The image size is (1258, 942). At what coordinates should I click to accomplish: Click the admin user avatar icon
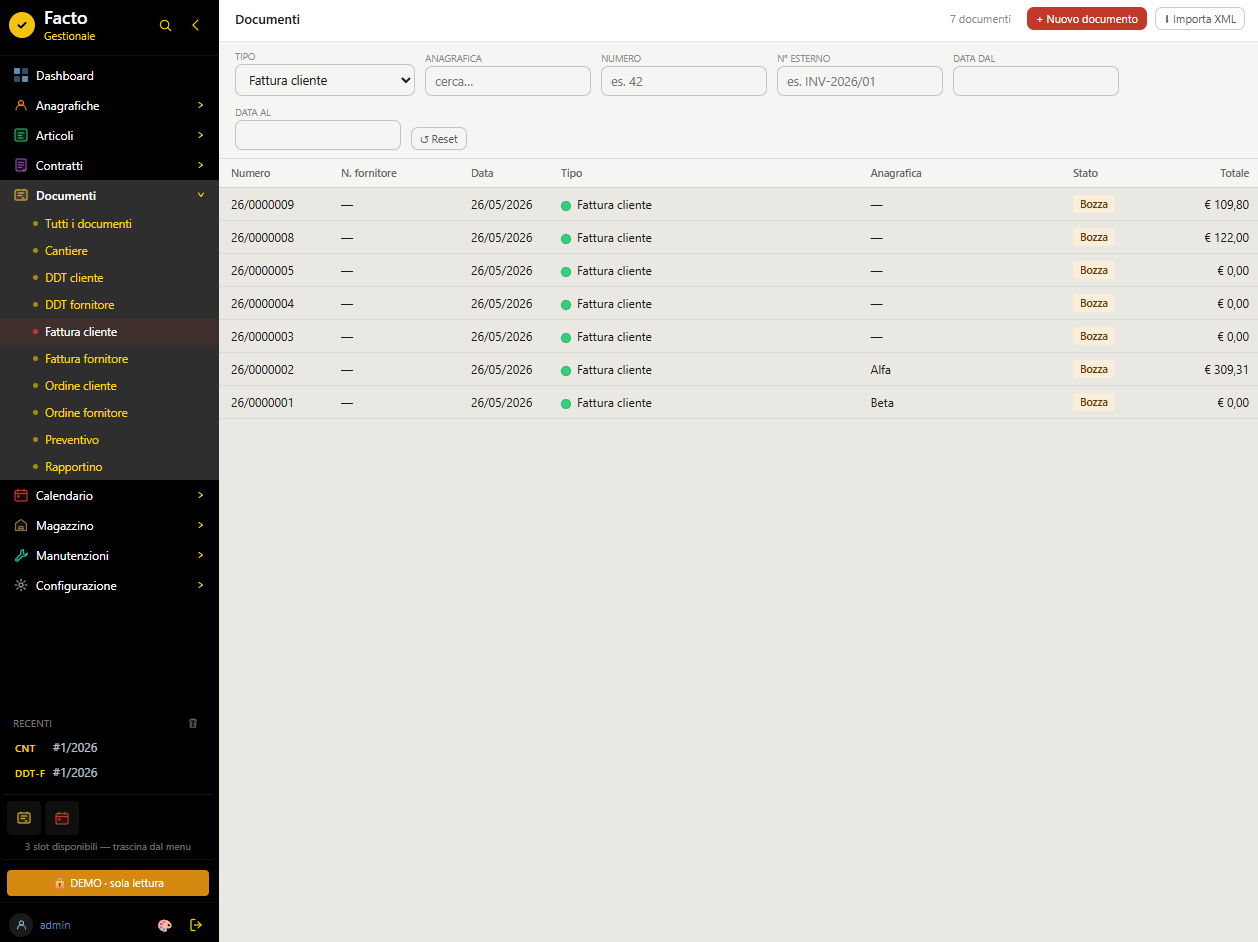(x=21, y=925)
